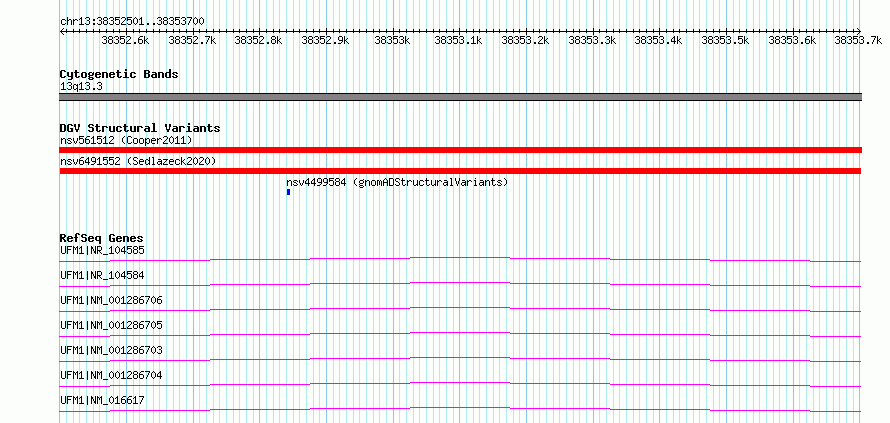The height and width of the screenshot is (423, 890).
Task: Click ruler tick label 38353.2k
Action: 526,40
